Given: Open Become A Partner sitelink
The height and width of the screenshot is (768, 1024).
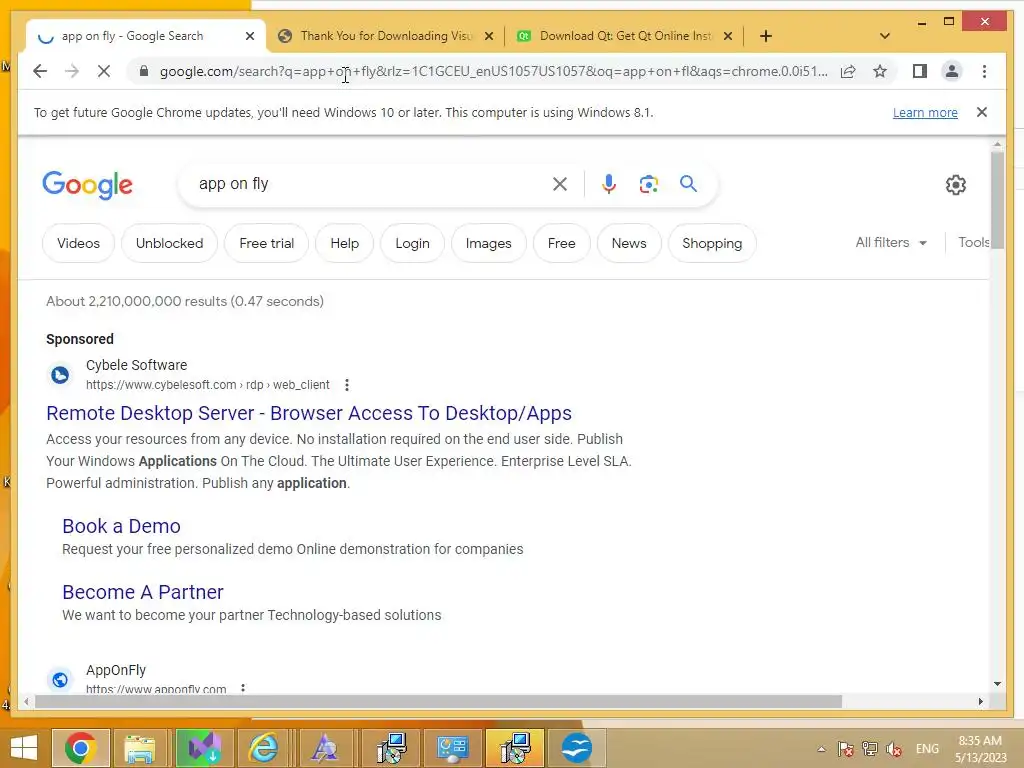Looking at the screenshot, I should click(143, 592).
